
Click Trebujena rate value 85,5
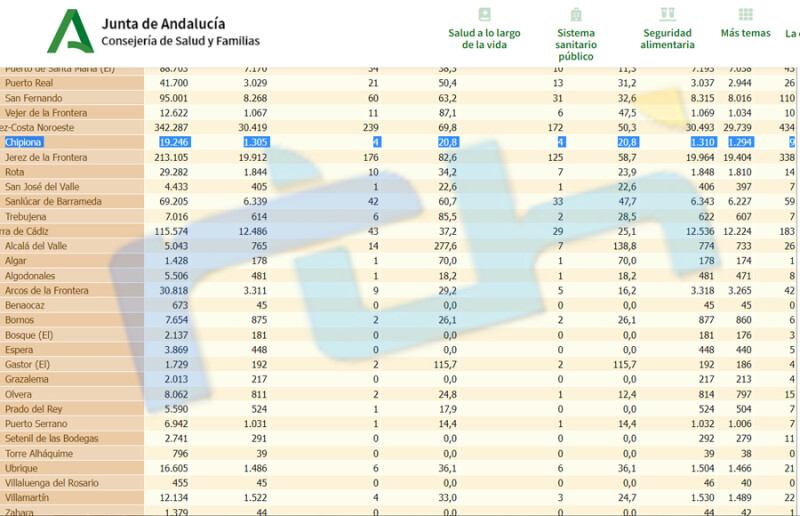447,216
